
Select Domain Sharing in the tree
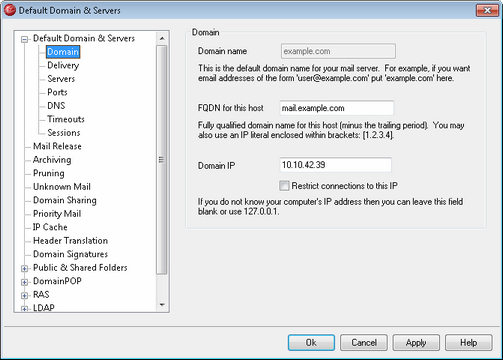[65, 200]
